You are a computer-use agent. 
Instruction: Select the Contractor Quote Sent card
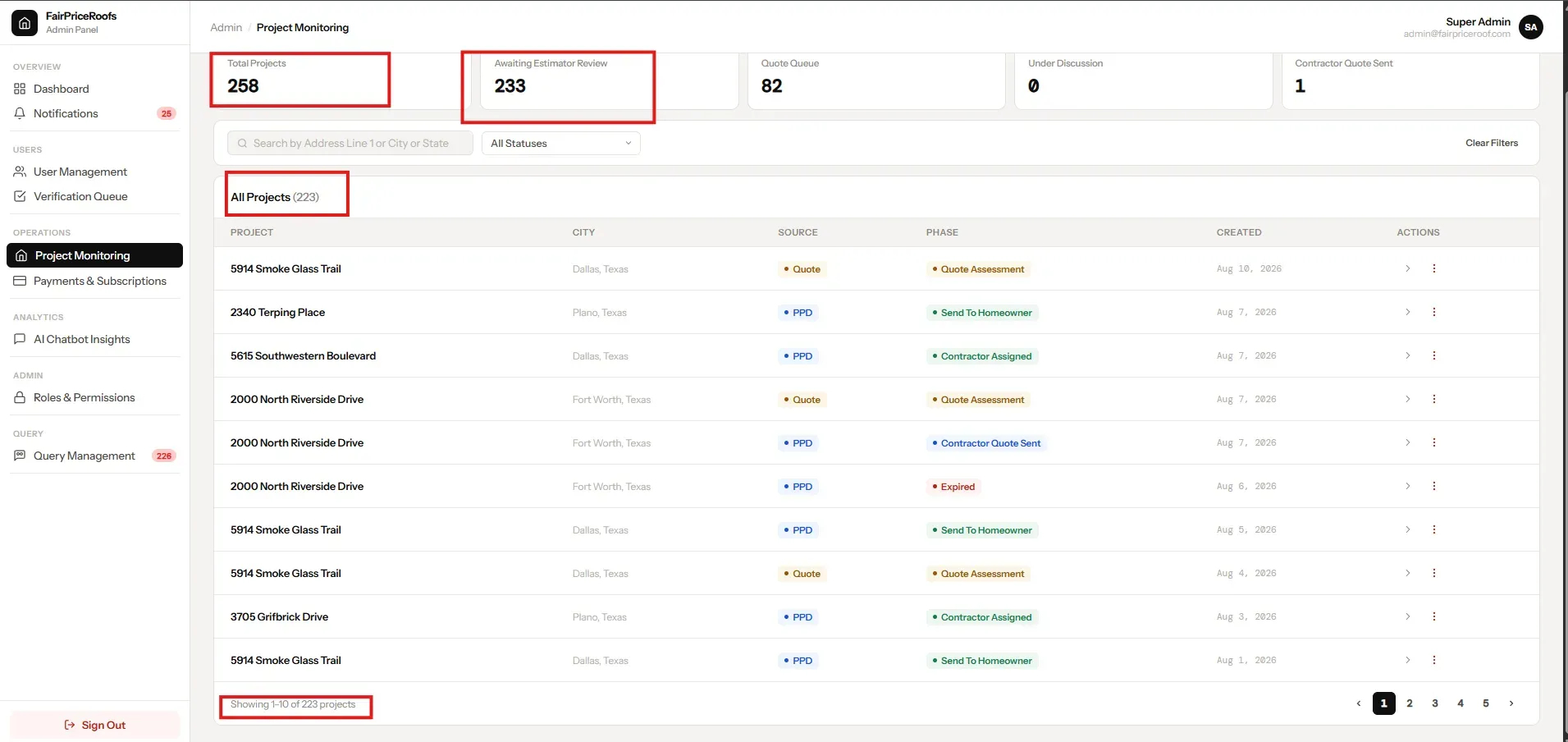(x=1410, y=80)
